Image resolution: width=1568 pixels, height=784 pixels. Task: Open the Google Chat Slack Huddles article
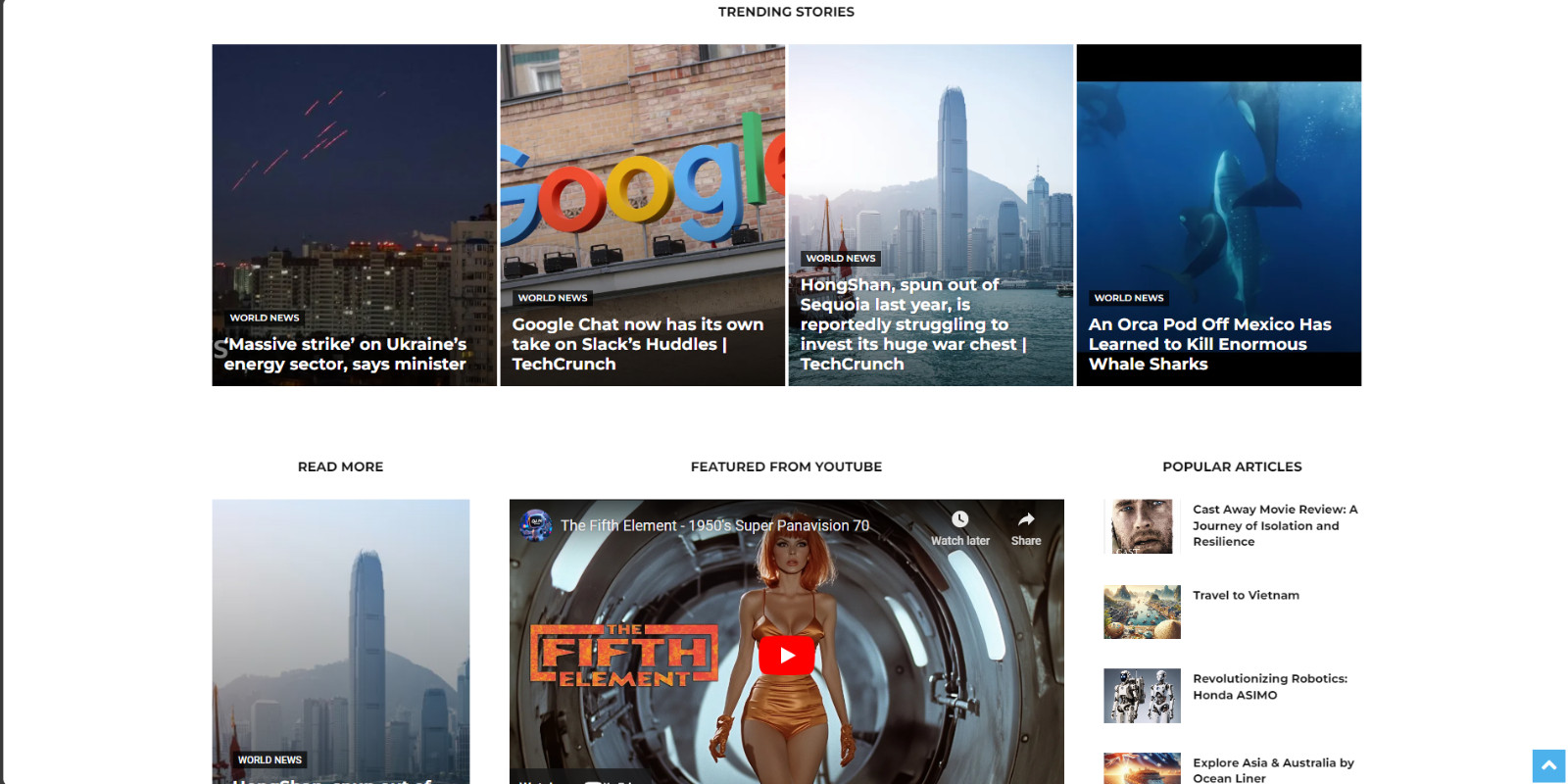[637, 344]
